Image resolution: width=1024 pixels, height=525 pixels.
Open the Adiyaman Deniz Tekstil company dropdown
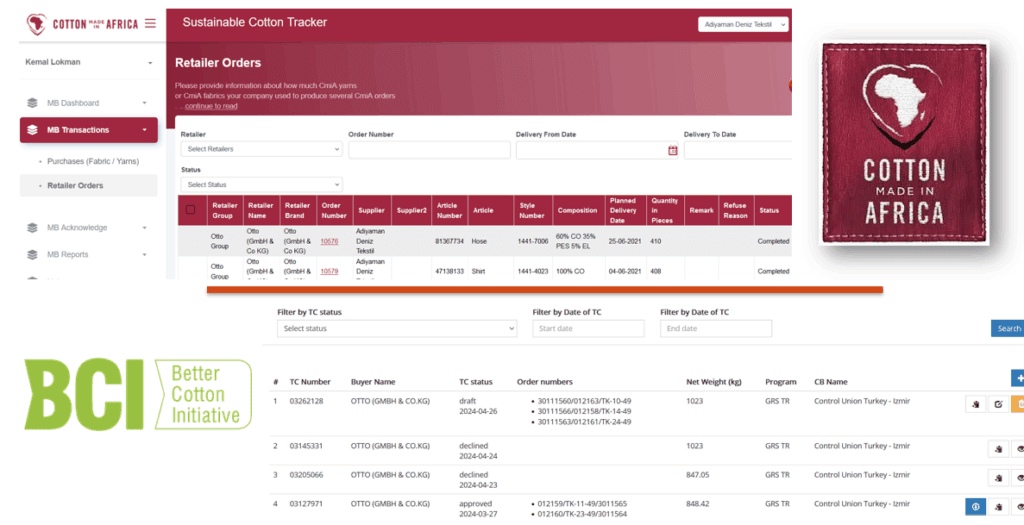tap(743, 24)
